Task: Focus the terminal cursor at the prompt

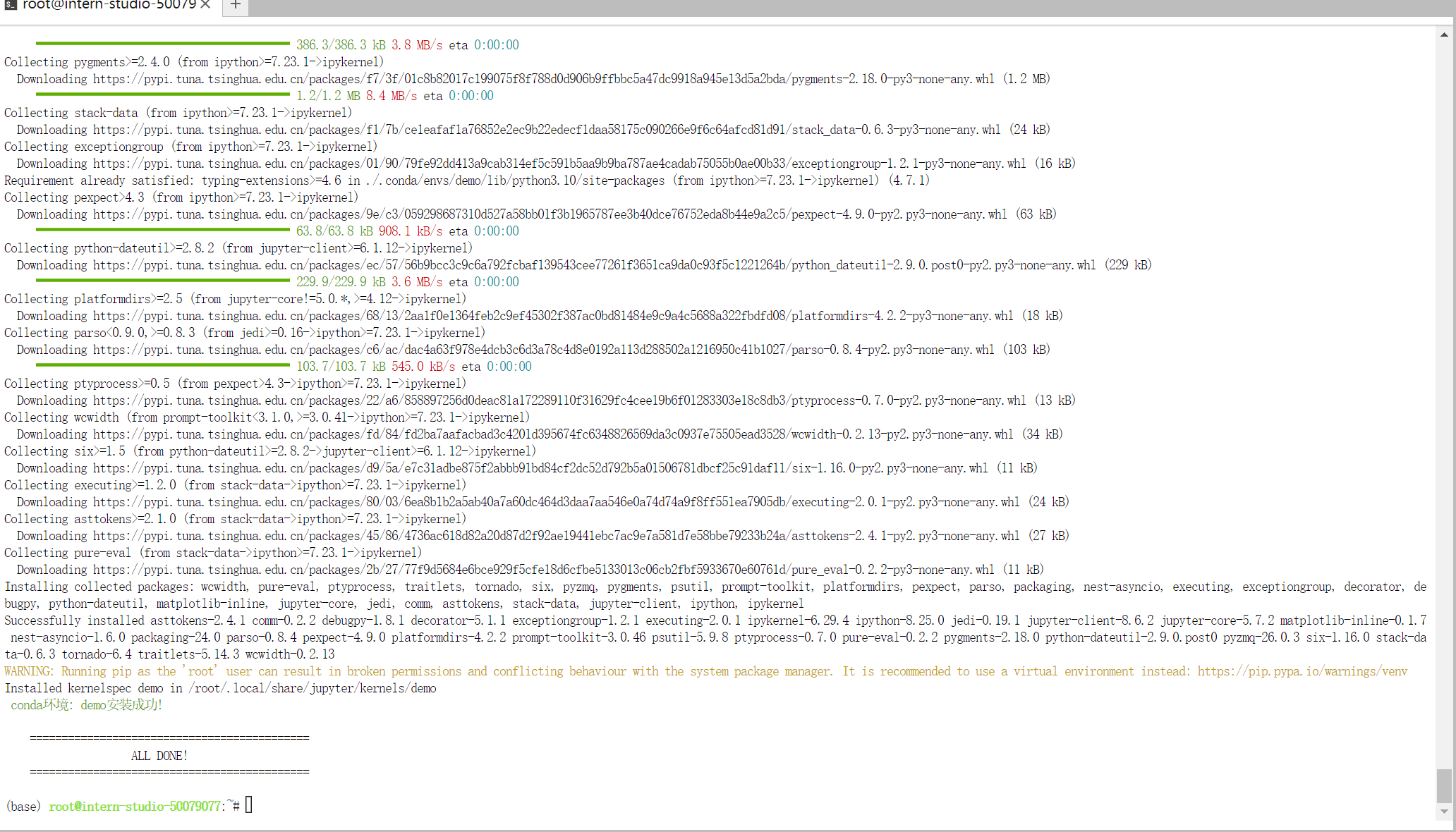Action: (249, 805)
